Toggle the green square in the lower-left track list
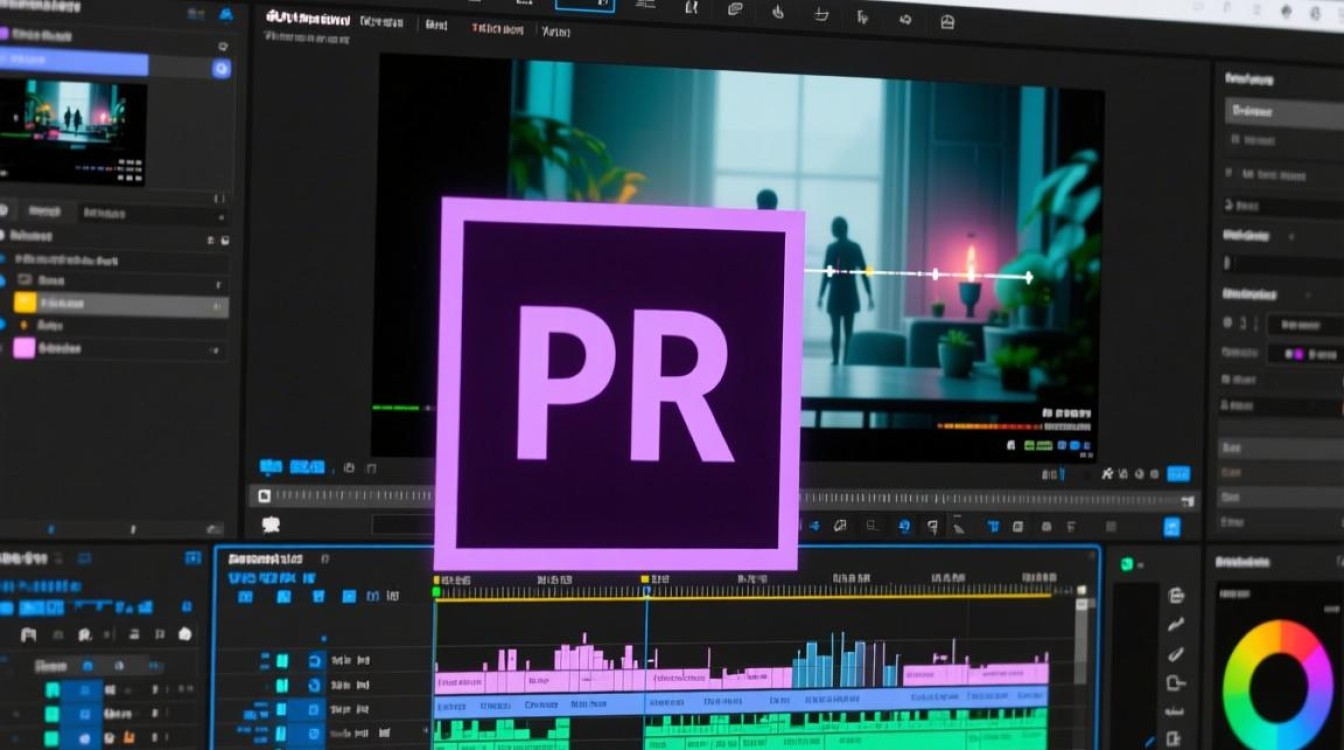 click(x=52, y=689)
